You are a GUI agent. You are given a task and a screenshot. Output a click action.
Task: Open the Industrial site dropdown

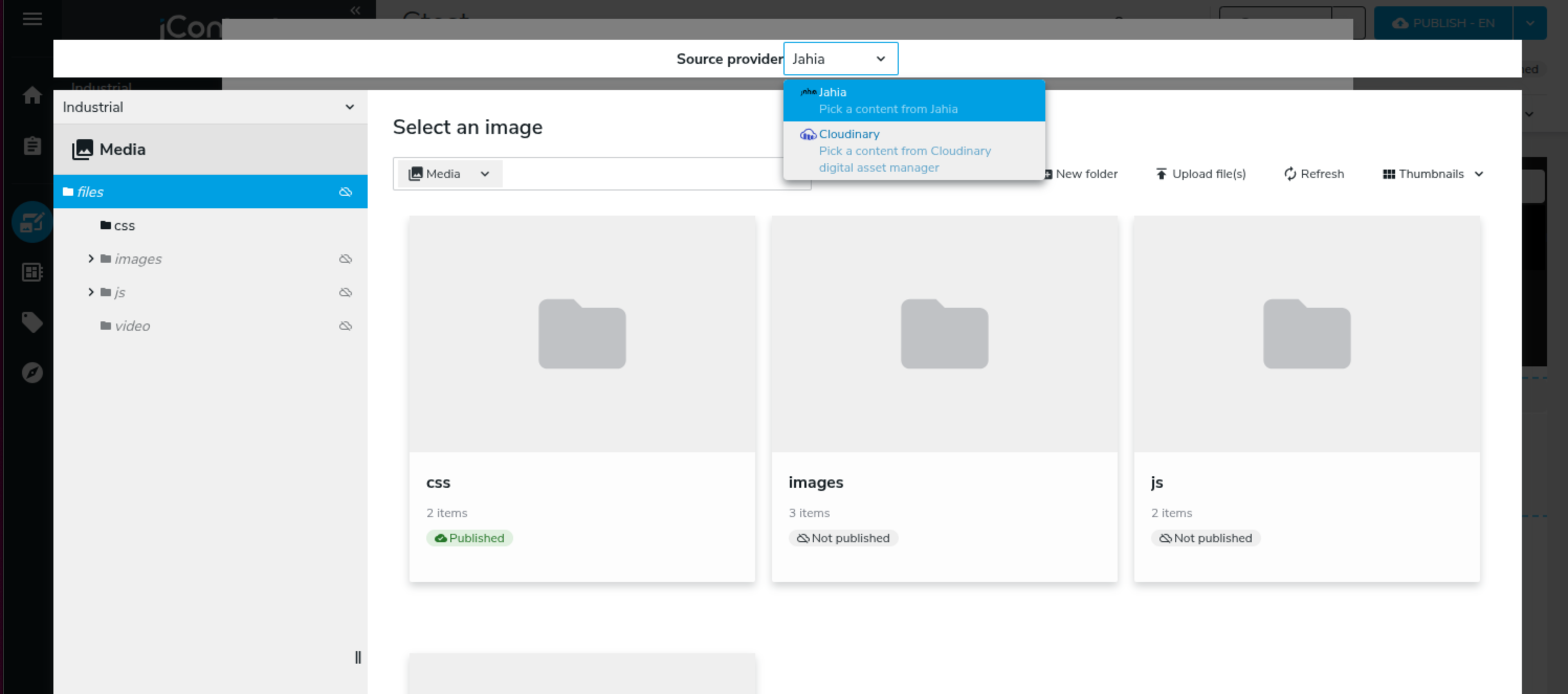(209, 107)
